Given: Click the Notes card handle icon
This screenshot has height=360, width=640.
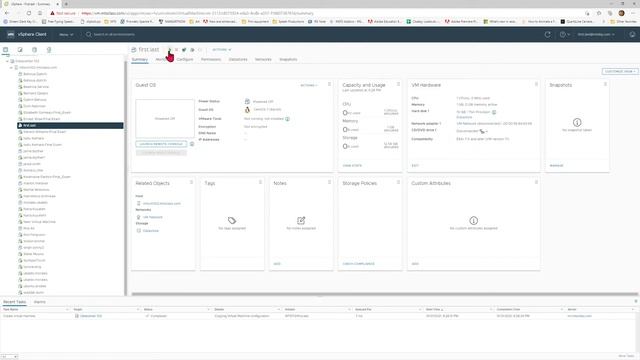Looking at the screenshot, I should 329,182.
